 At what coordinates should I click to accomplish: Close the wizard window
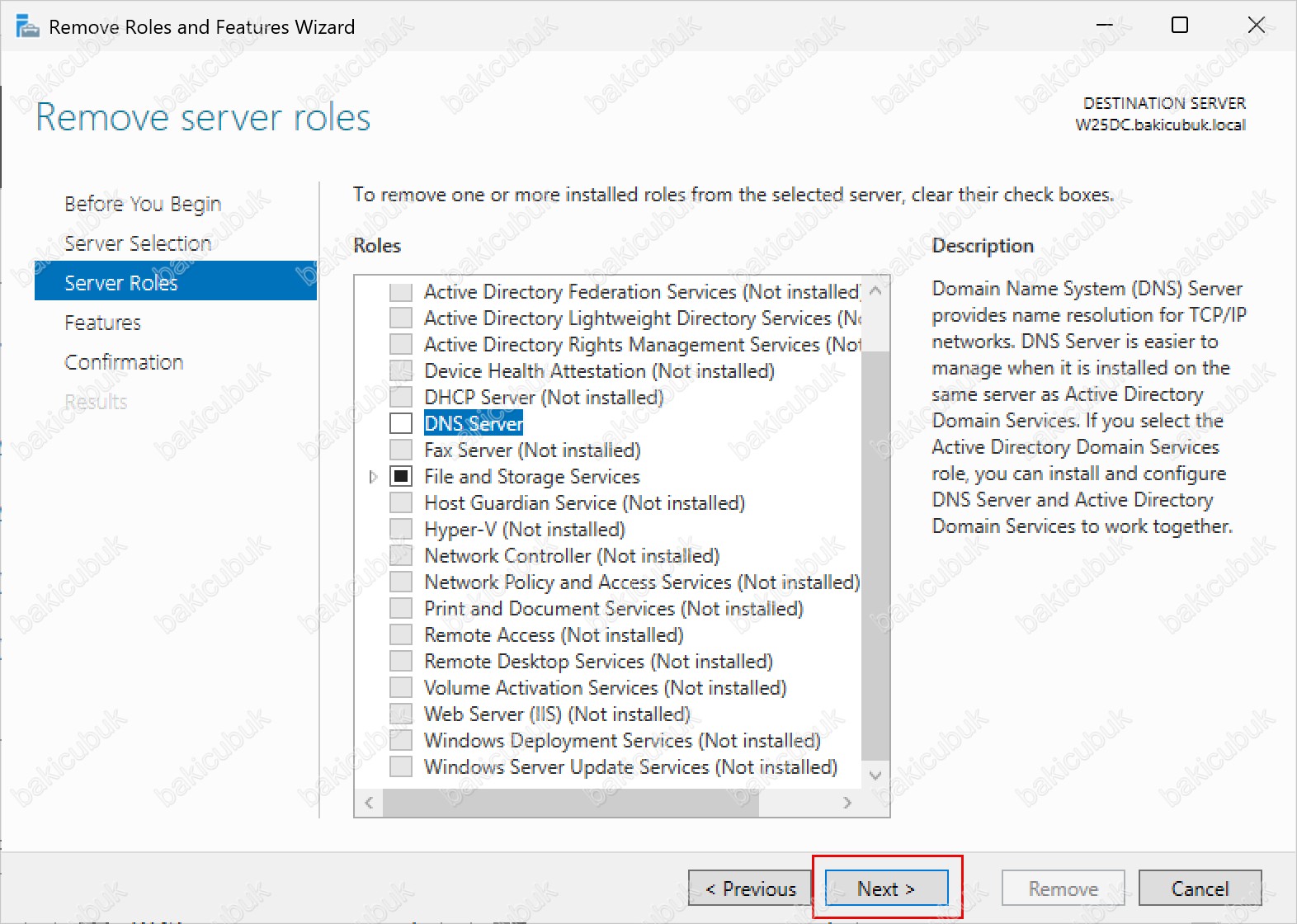tap(1256, 26)
